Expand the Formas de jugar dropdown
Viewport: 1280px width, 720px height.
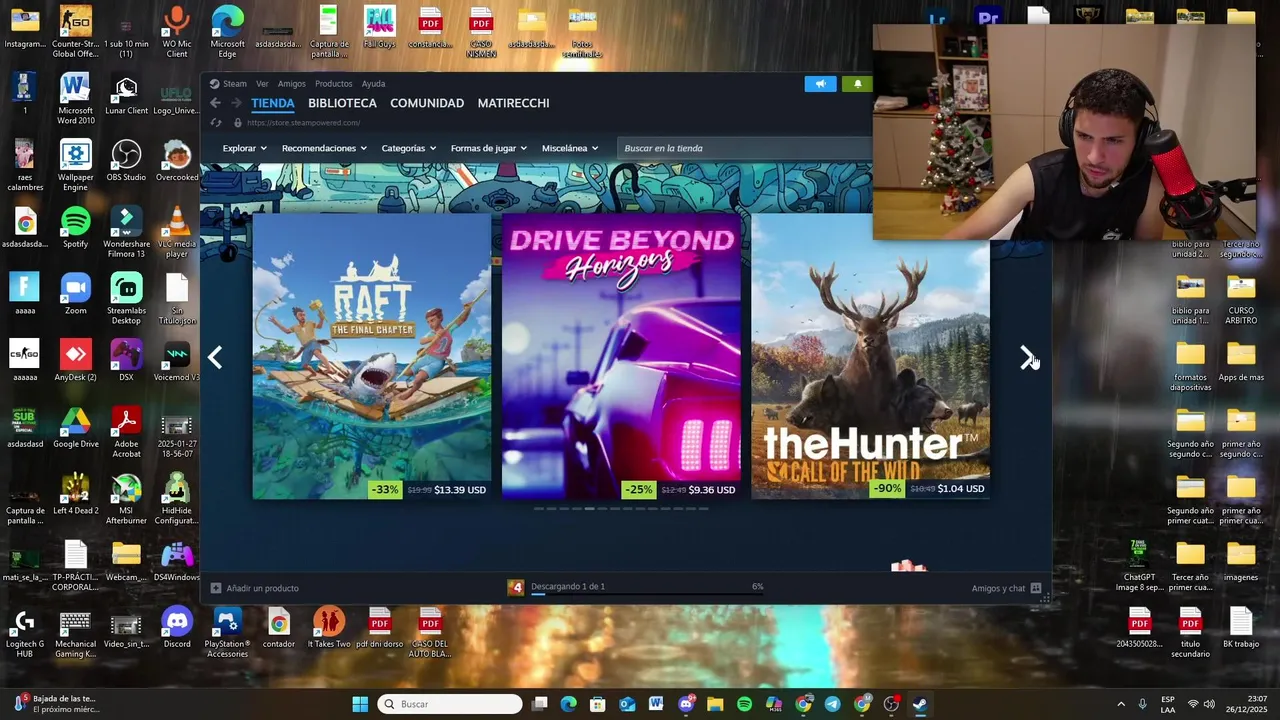tap(489, 148)
